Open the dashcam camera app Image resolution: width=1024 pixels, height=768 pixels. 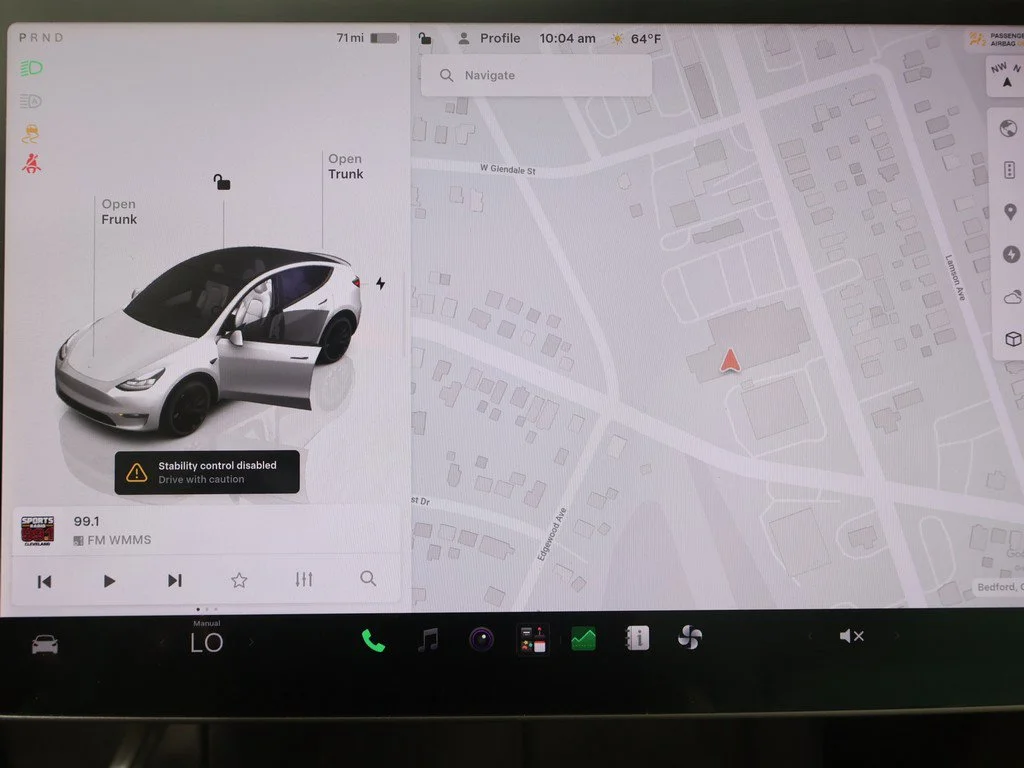pyautogui.click(x=482, y=639)
